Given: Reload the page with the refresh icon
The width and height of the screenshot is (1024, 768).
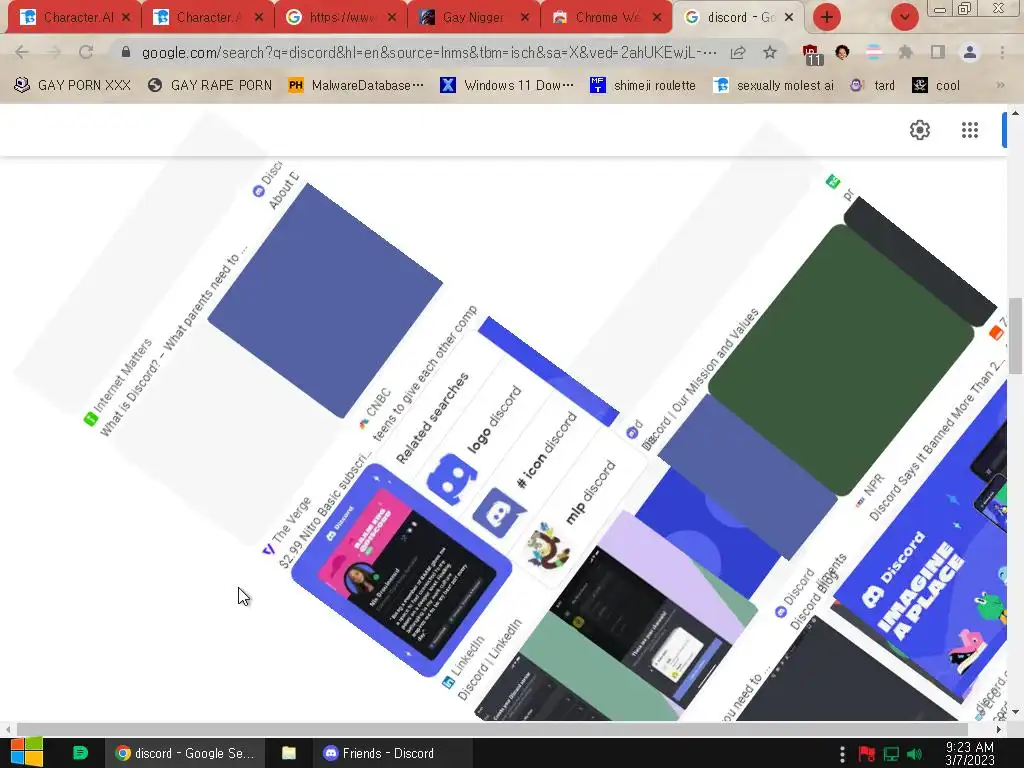Looking at the screenshot, I should (86, 52).
